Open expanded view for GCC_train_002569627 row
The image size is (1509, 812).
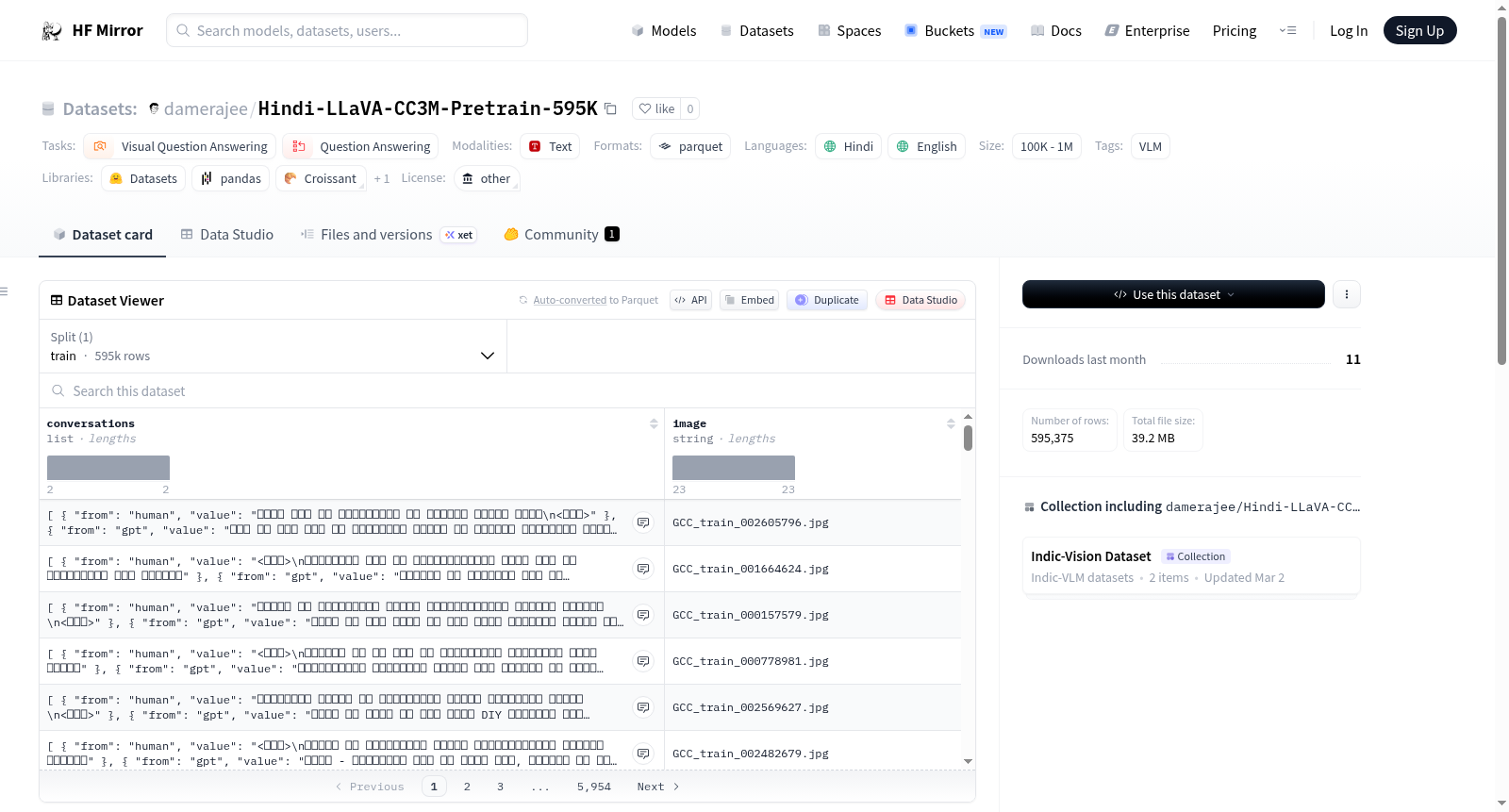[x=643, y=707]
